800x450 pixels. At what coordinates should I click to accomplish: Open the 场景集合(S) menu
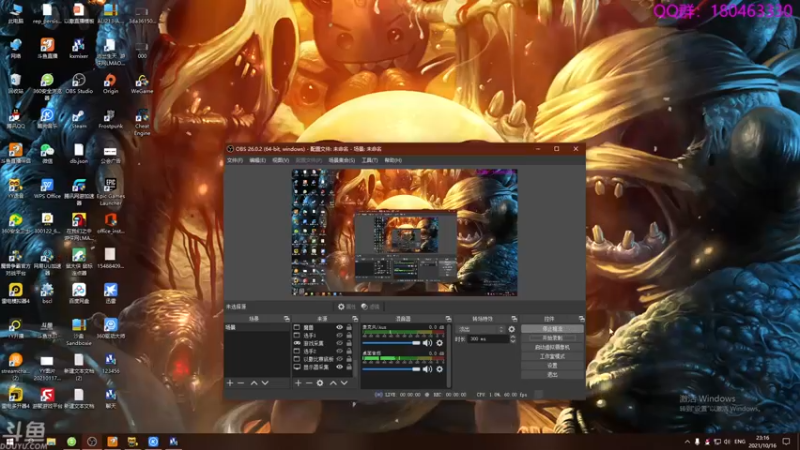(341, 160)
